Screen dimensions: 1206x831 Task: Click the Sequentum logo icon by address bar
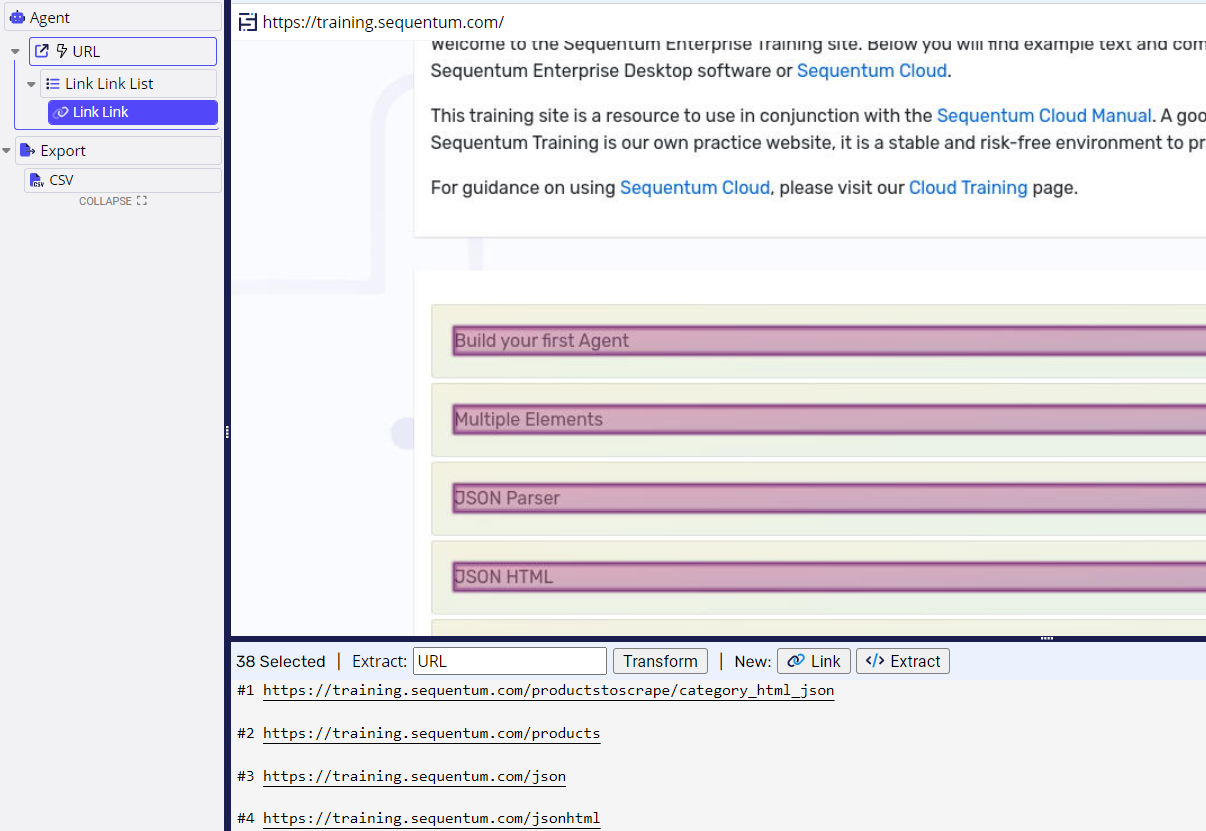point(247,22)
